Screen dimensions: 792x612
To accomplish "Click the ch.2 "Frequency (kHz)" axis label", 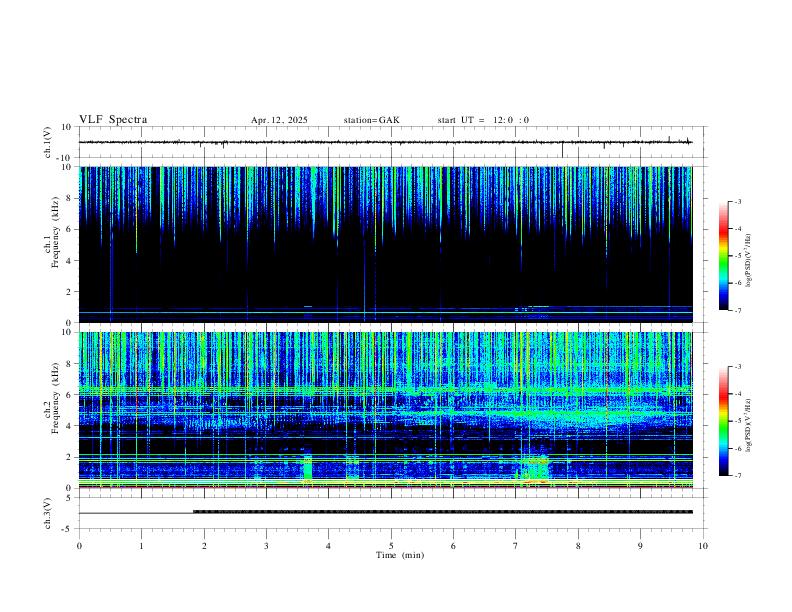I will tap(55, 398).
